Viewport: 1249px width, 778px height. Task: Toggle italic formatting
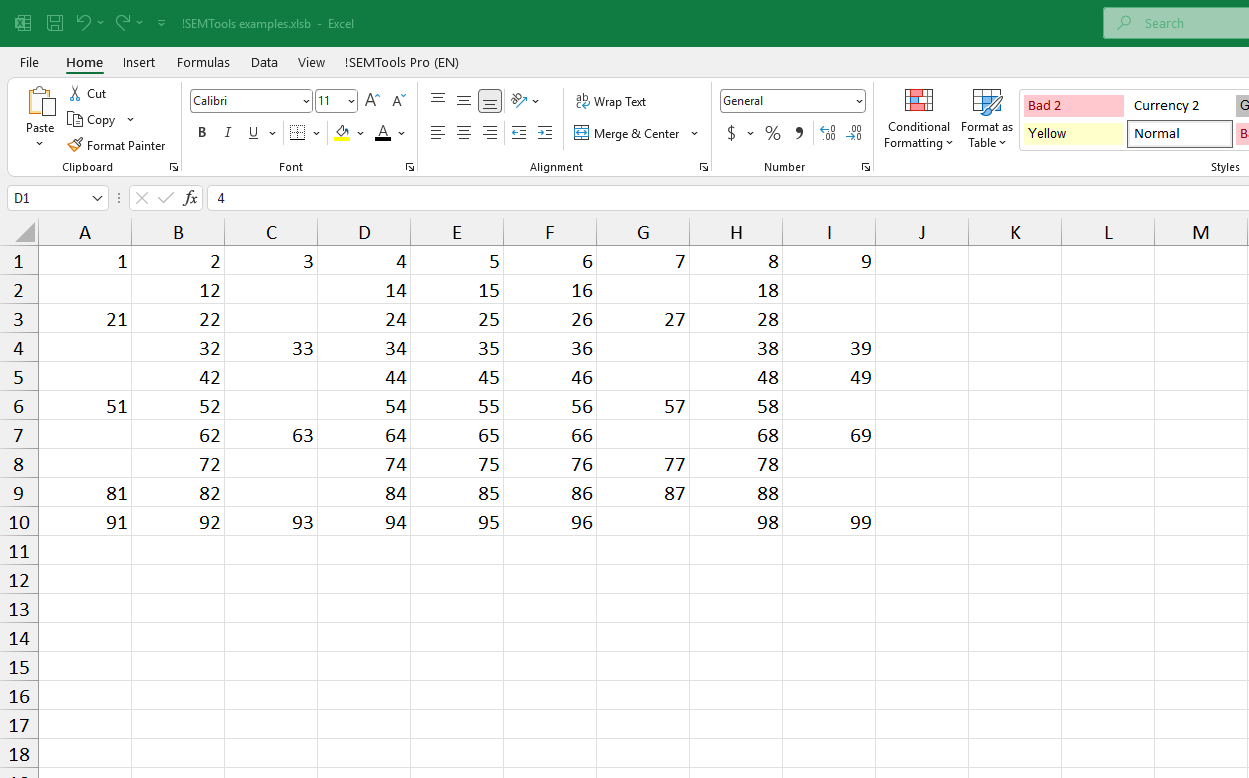point(227,132)
